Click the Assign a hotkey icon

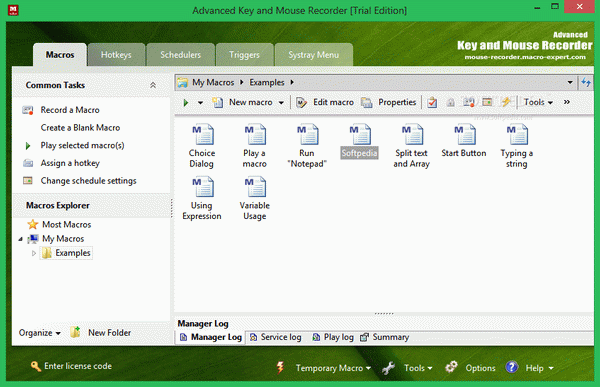(28, 163)
